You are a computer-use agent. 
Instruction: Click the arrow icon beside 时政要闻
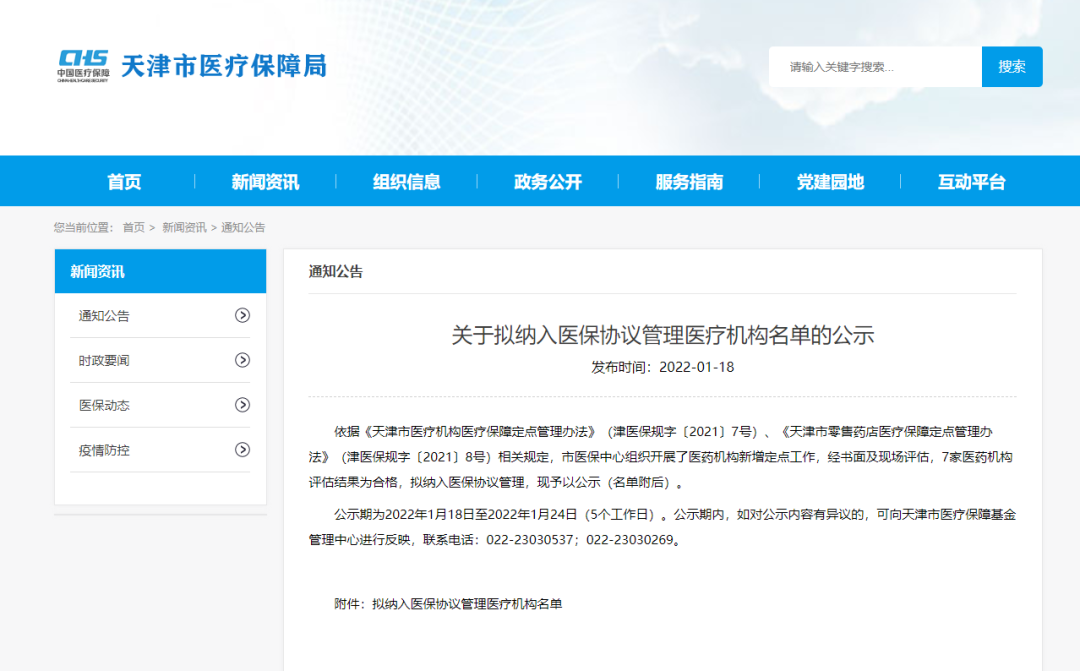pyautogui.click(x=242, y=360)
